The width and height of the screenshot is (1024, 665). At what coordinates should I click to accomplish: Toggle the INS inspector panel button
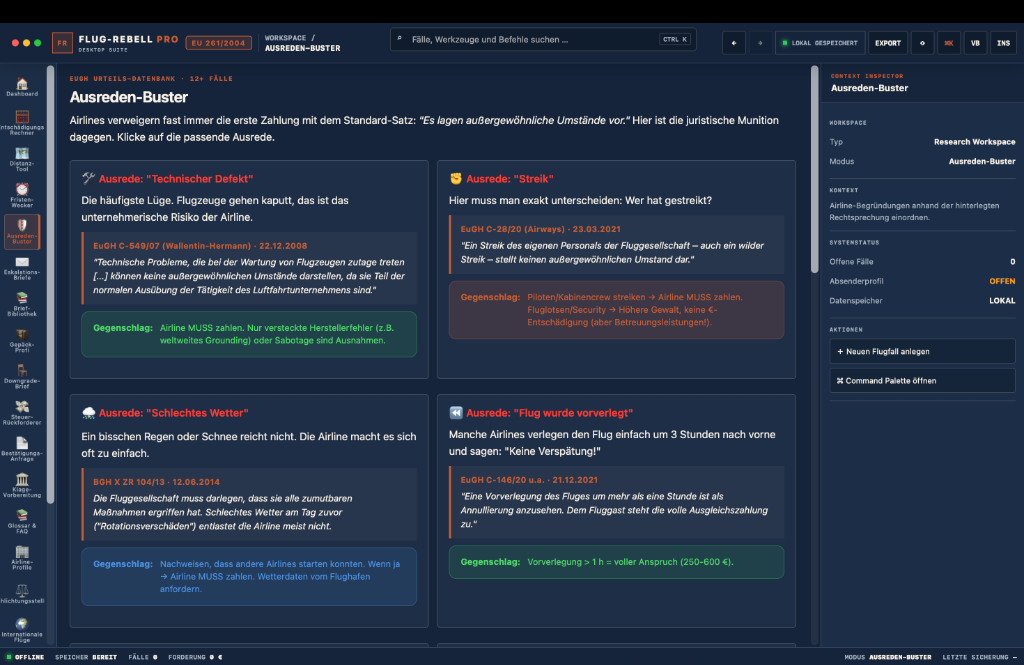(x=1003, y=43)
